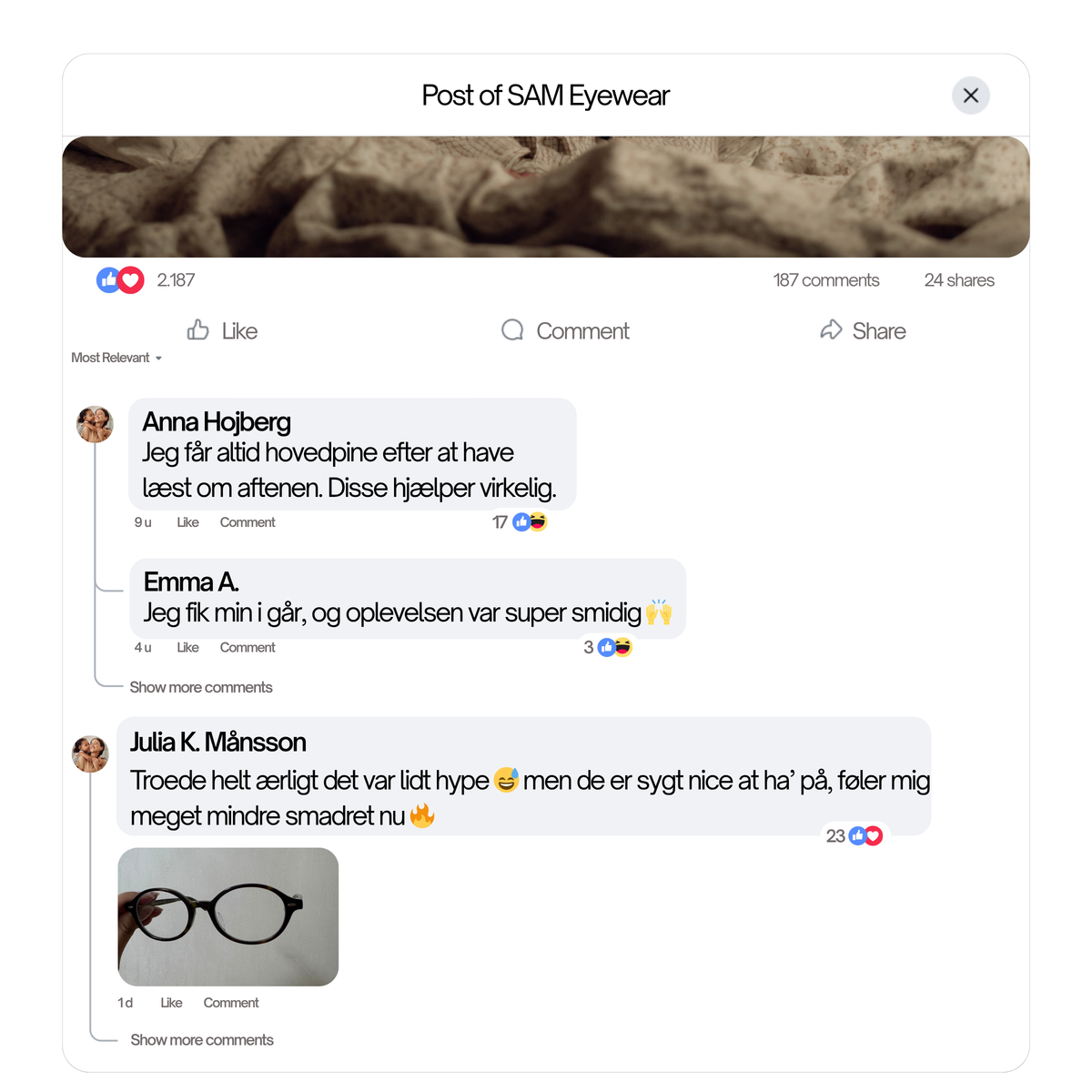
Task: View reactions on Emma A.'s comment
Action: (x=615, y=647)
